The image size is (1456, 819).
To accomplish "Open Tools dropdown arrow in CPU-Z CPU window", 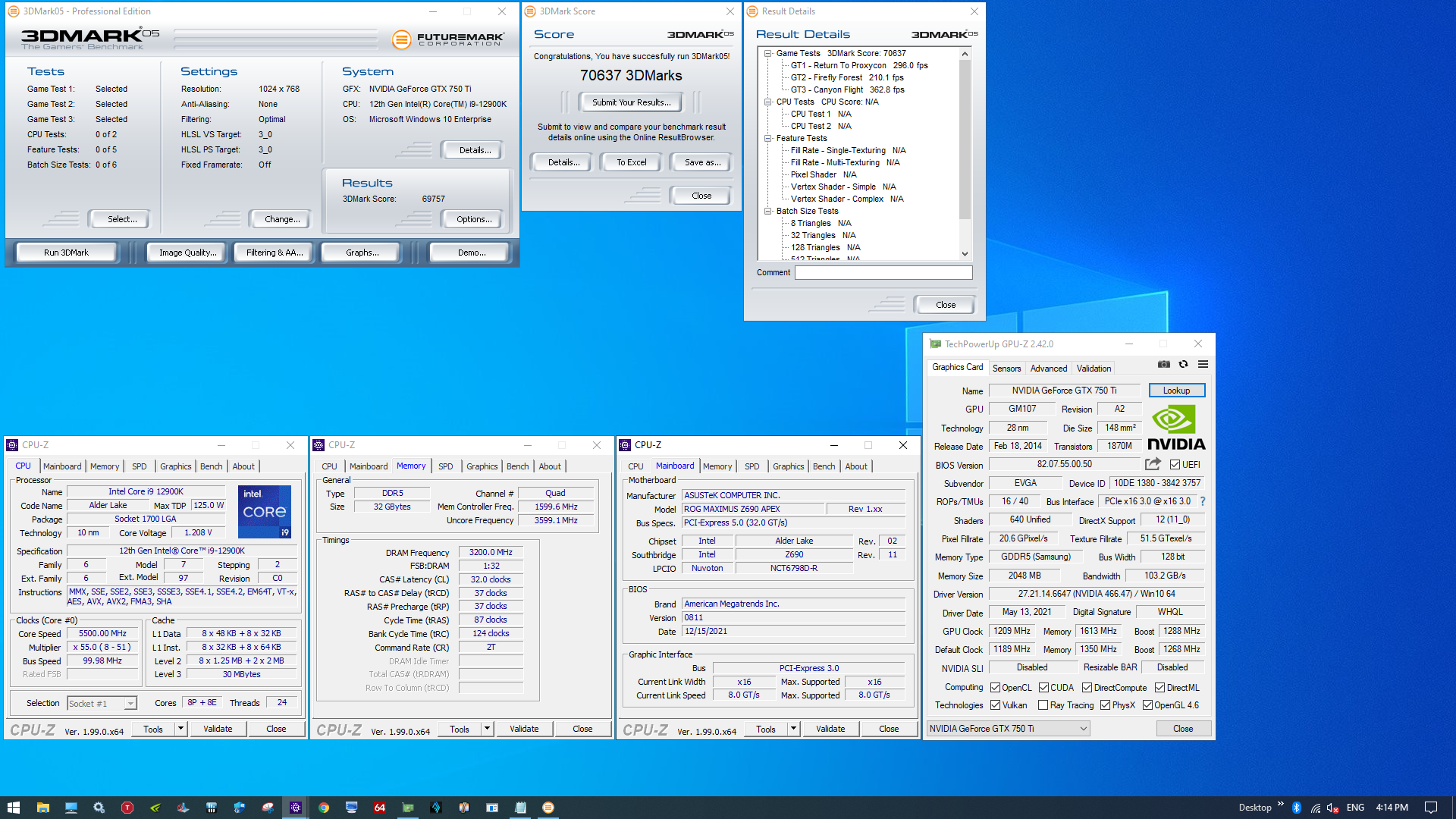I will point(180,729).
